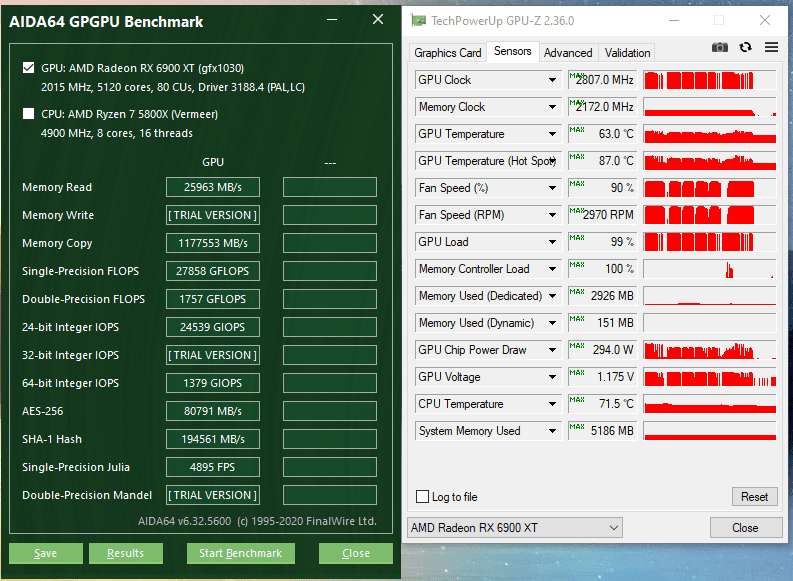Image resolution: width=793 pixels, height=581 pixels.
Task: Click the Memory Read result 25963 MB/s
Action: [x=213, y=187]
